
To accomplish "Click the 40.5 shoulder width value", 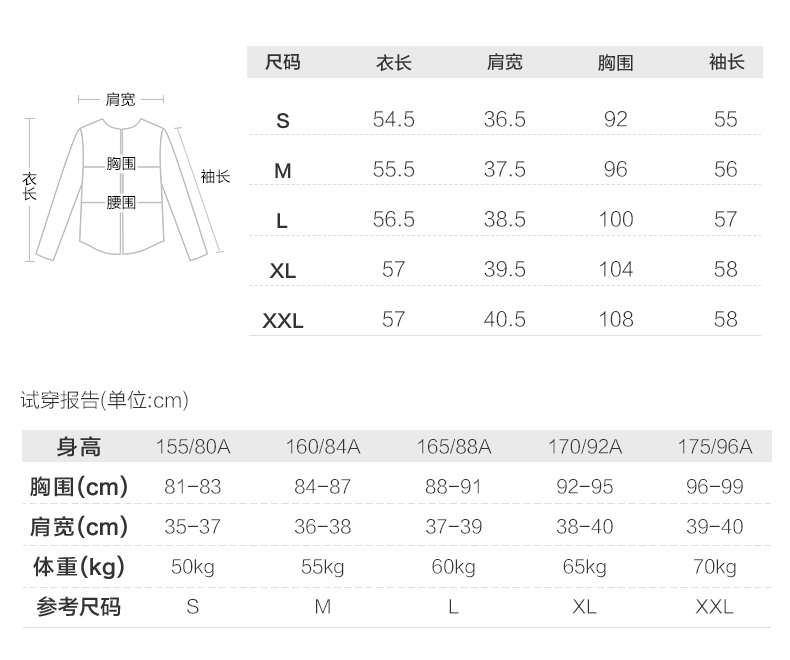I will click(504, 320).
